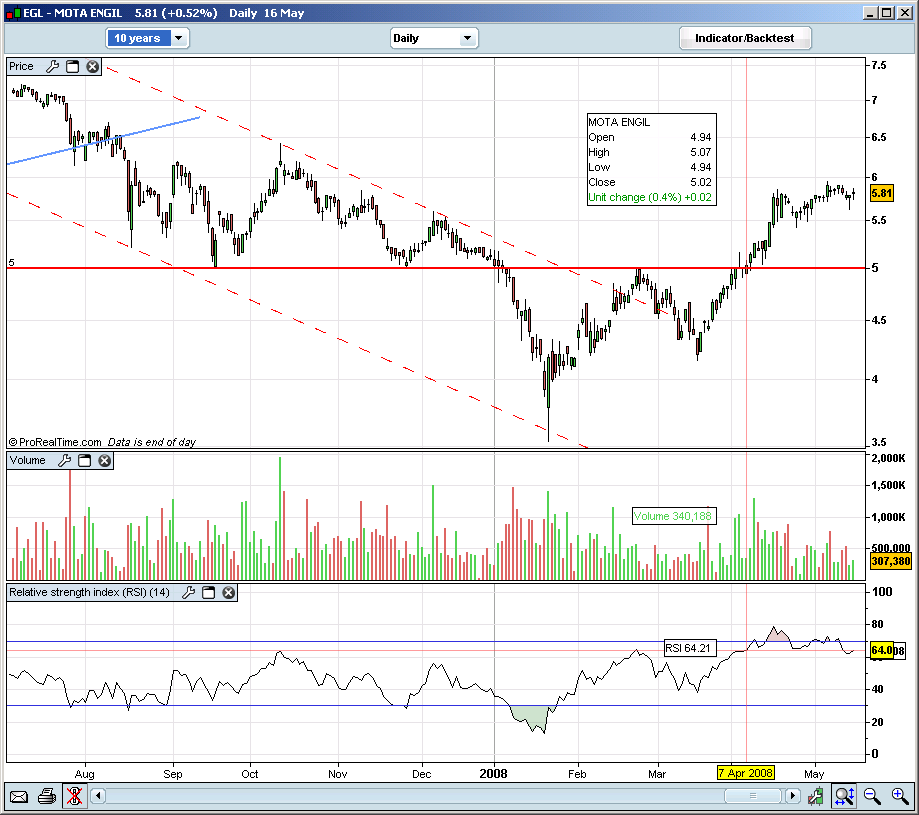This screenshot has height=815, width=919.
Task: Send chart by email envelope icon
Action: [19, 796]
